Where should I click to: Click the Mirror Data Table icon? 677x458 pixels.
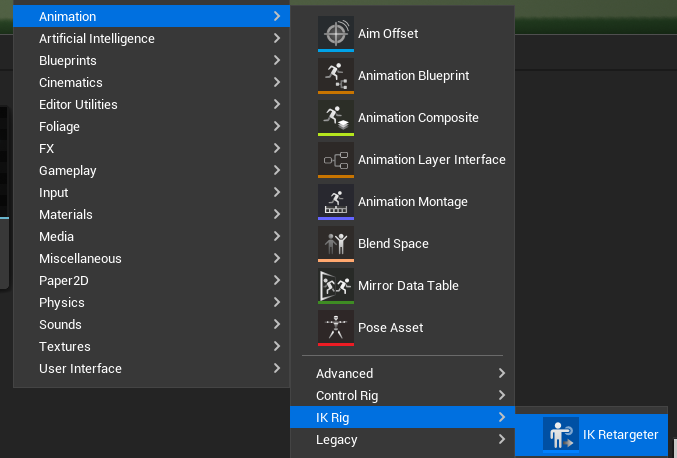(x=335, y=285)
